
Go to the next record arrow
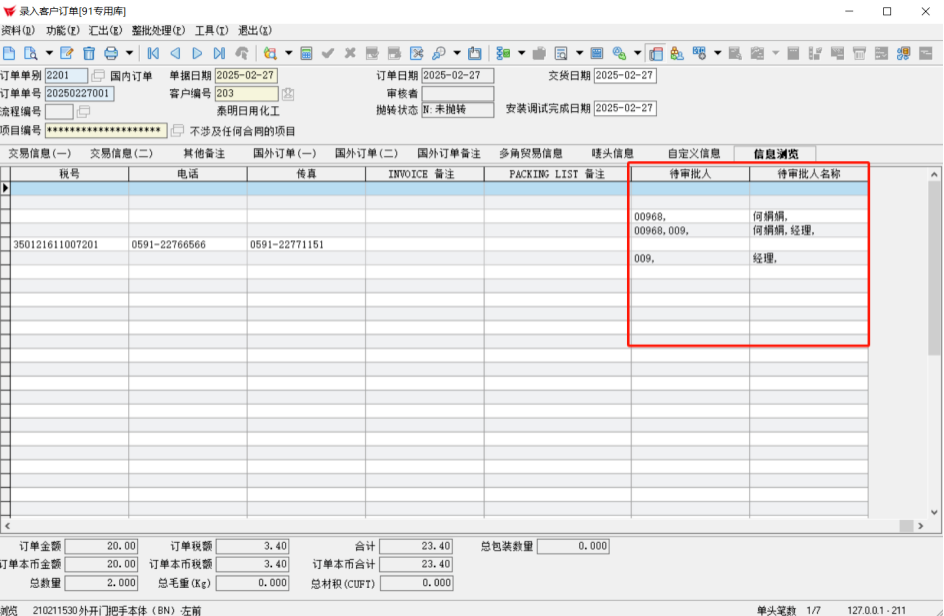[197, 53]
